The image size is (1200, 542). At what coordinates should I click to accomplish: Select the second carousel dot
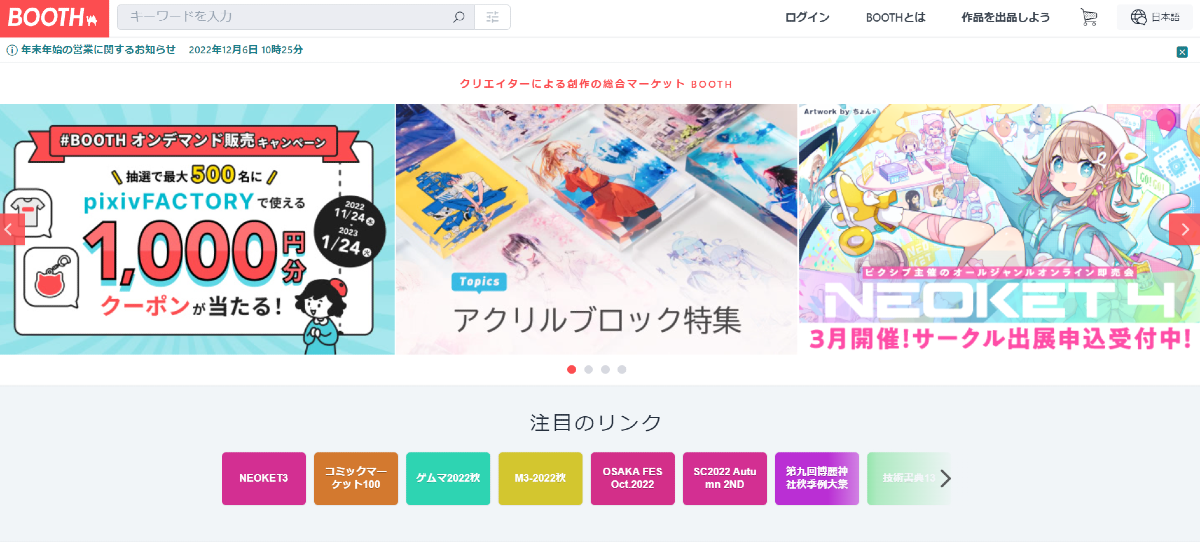tap(588, 369)
